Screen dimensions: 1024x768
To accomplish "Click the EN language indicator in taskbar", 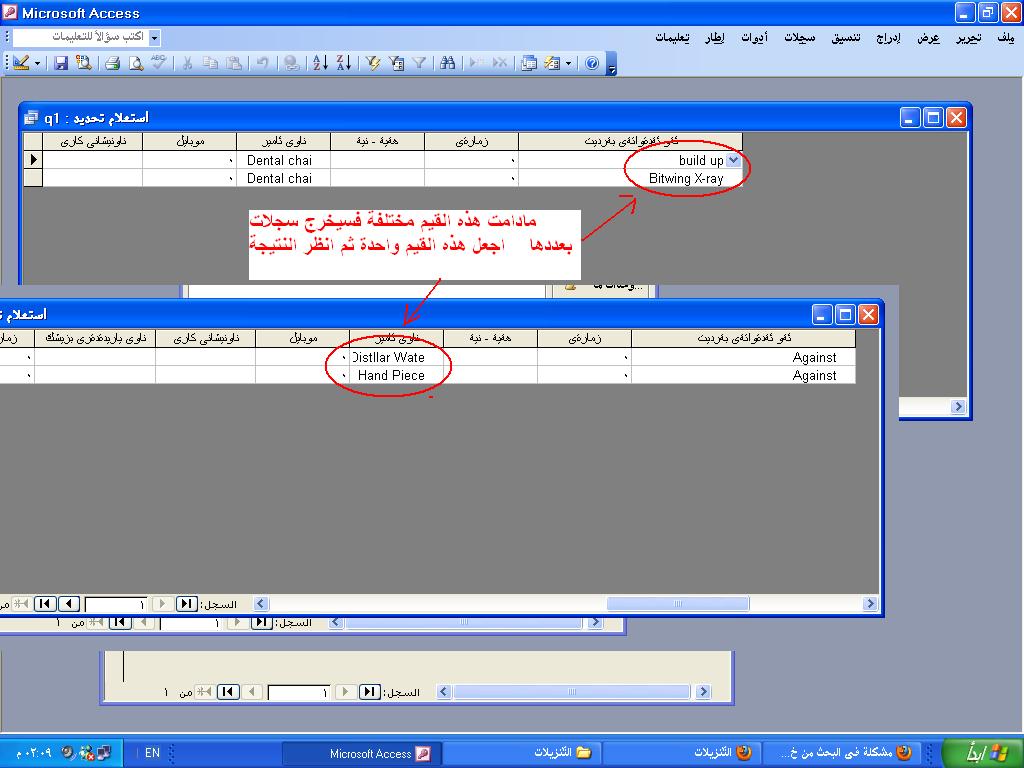I will tap(152, 753).
